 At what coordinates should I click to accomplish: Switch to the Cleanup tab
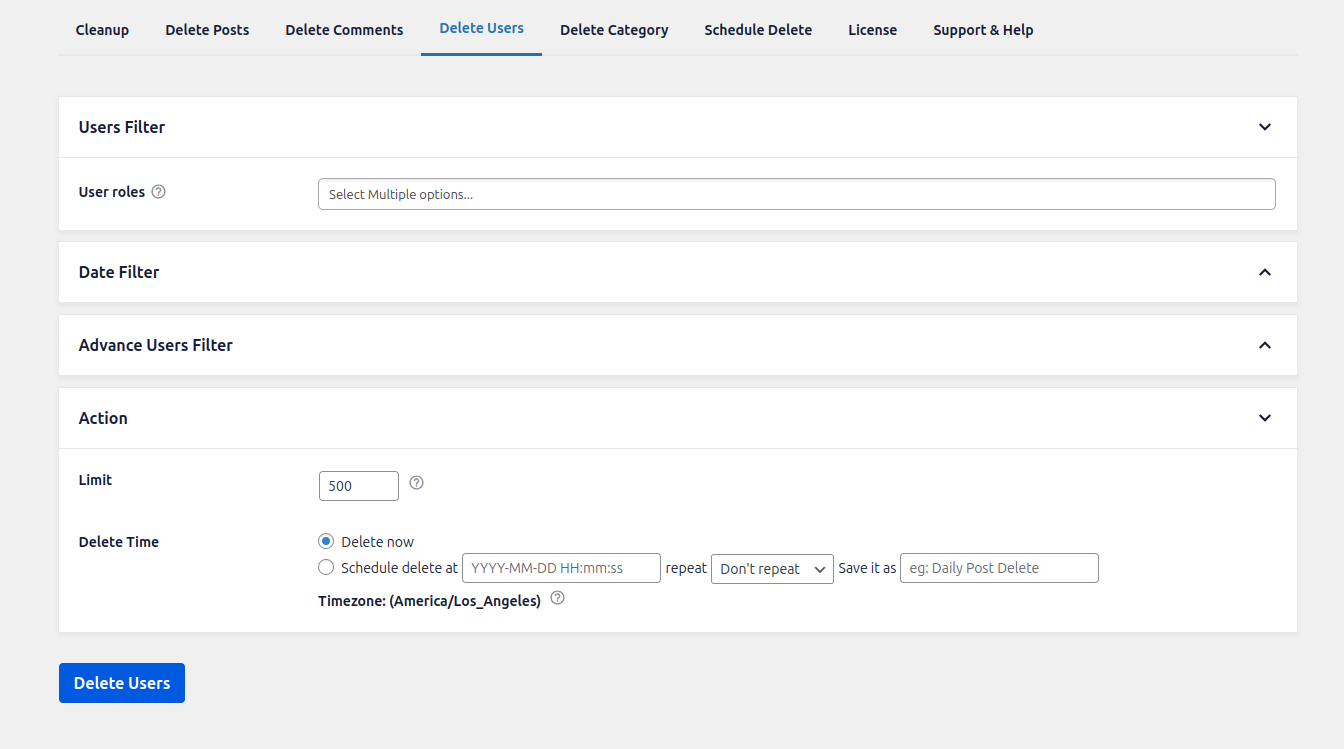(102, 30)
